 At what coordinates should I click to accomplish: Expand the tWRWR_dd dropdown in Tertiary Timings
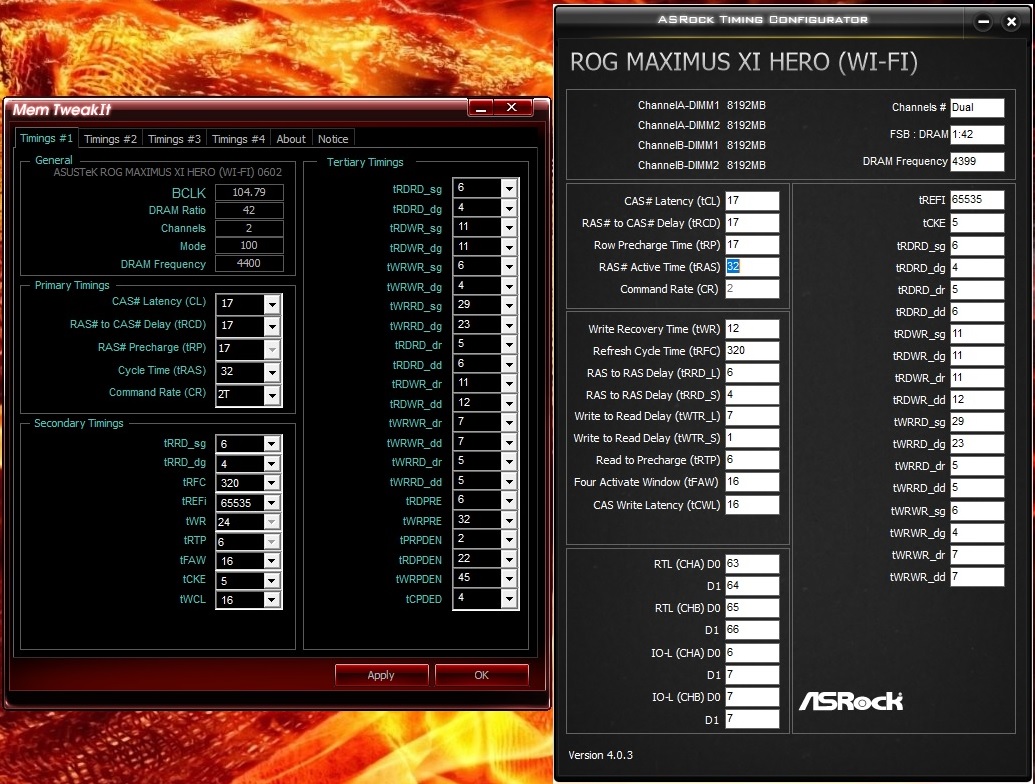[x=509, y=441]
